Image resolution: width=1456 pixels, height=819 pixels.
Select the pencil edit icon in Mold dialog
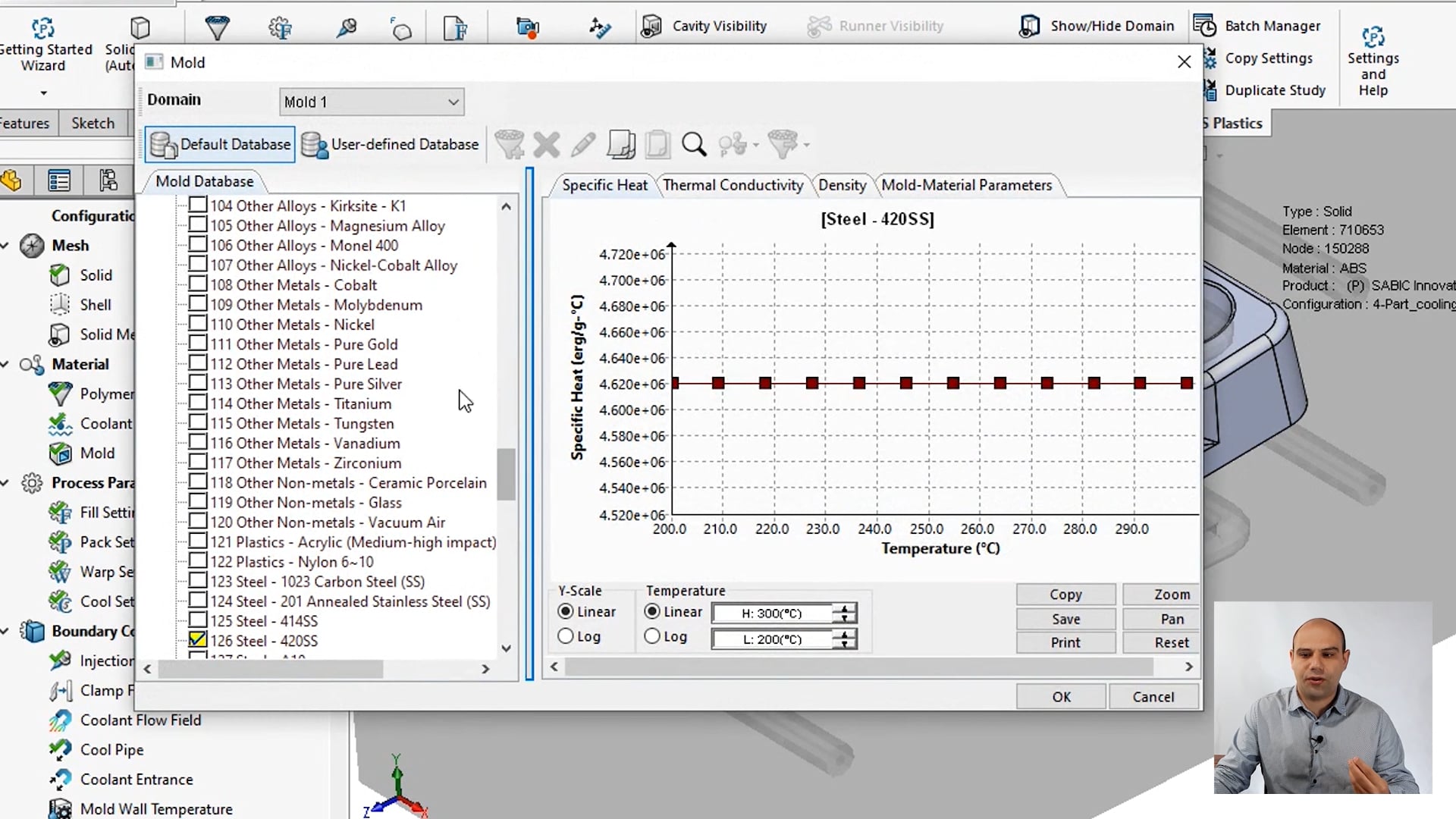(x=582, y=144)
